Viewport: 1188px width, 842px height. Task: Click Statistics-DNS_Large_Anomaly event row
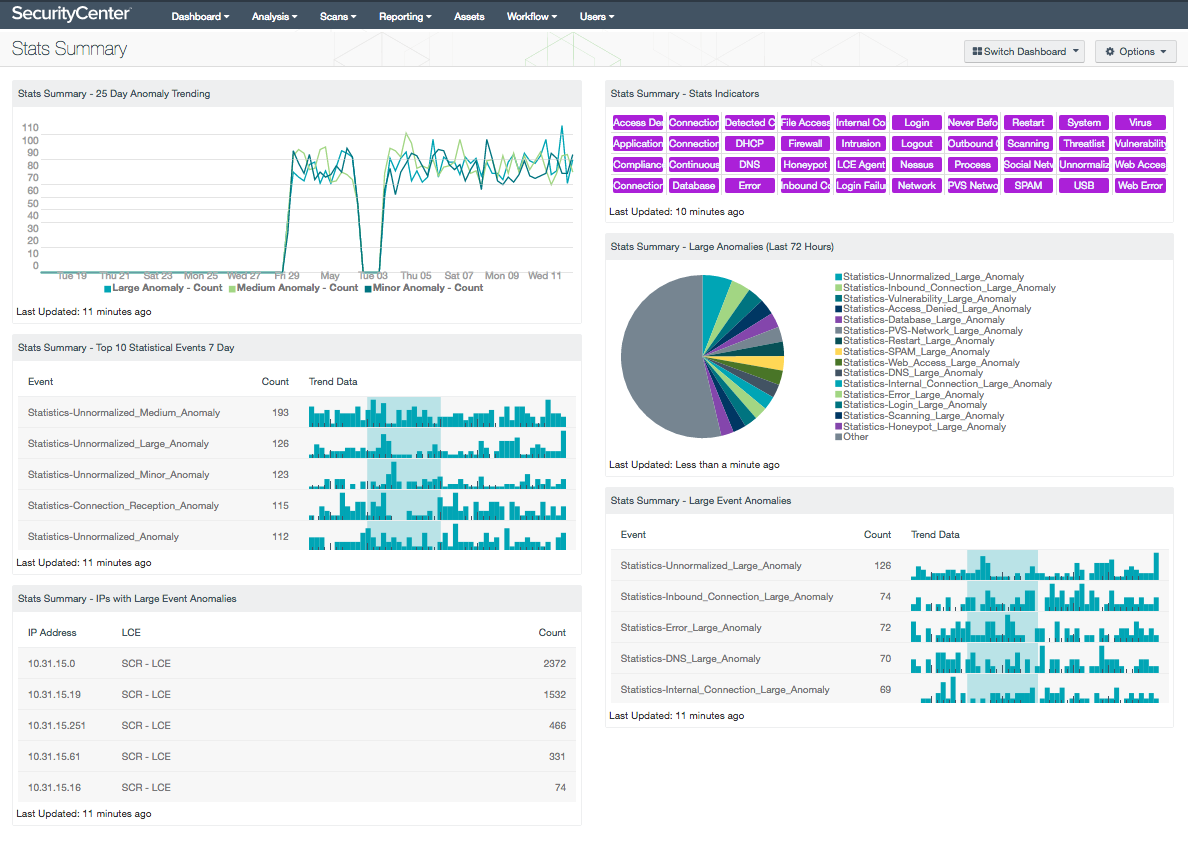point(889,659)
